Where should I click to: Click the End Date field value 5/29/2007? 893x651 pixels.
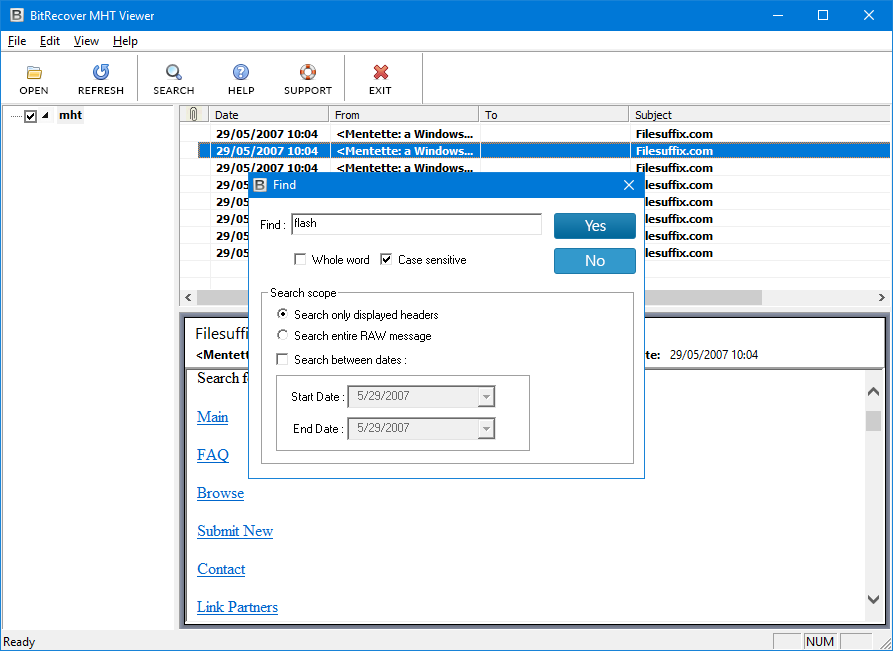(383, 428)
